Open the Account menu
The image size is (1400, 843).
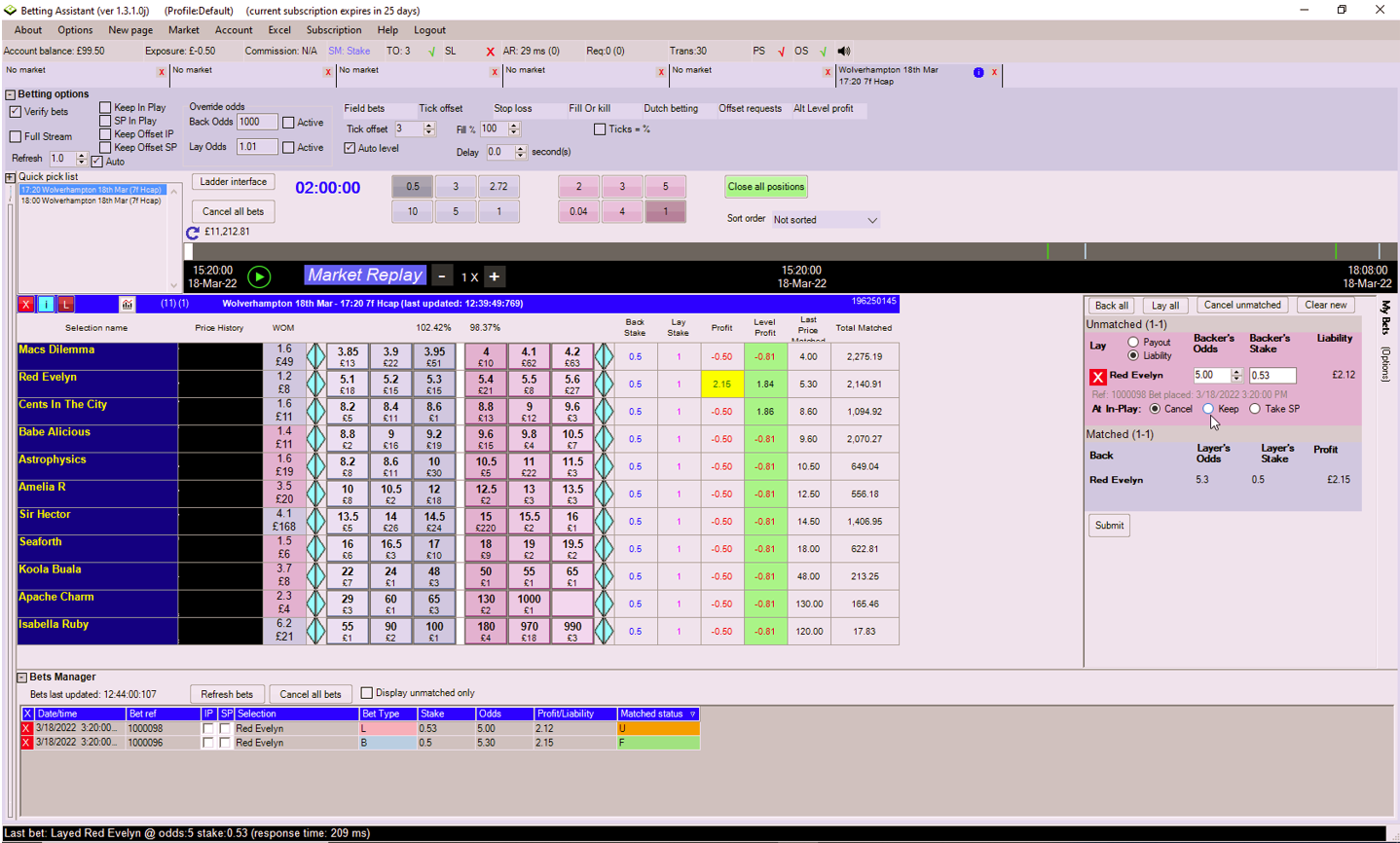pos(234,30)
